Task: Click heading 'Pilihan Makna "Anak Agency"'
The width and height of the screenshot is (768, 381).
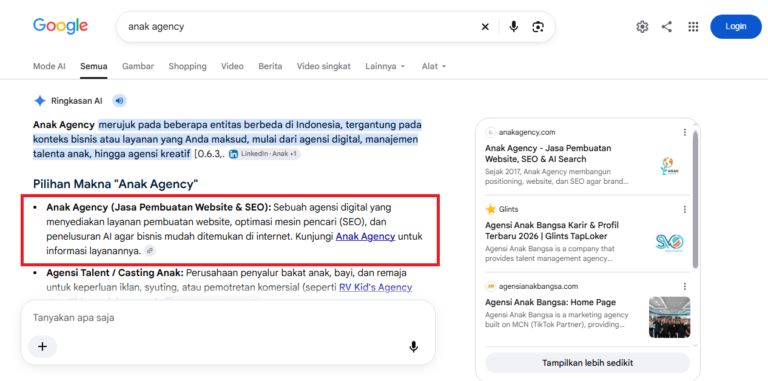Action: [x=116, y=184]
